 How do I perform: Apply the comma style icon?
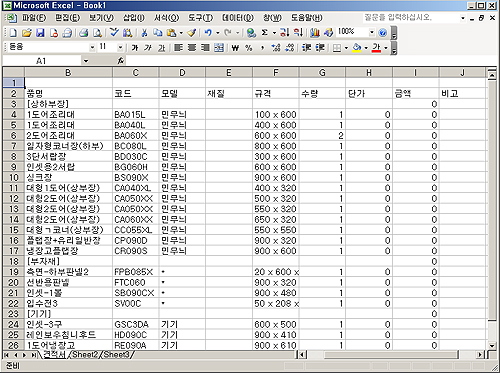(262, 48)
